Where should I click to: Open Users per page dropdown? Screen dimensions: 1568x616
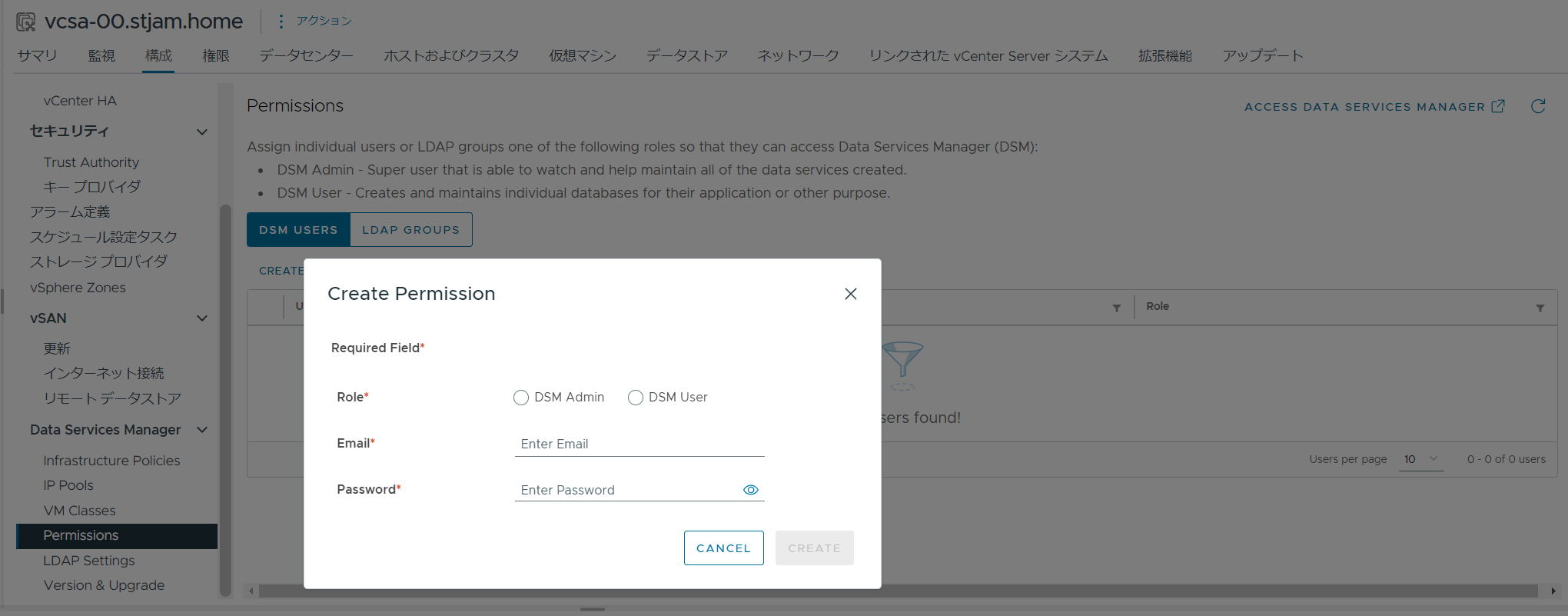coord(1421,459)
